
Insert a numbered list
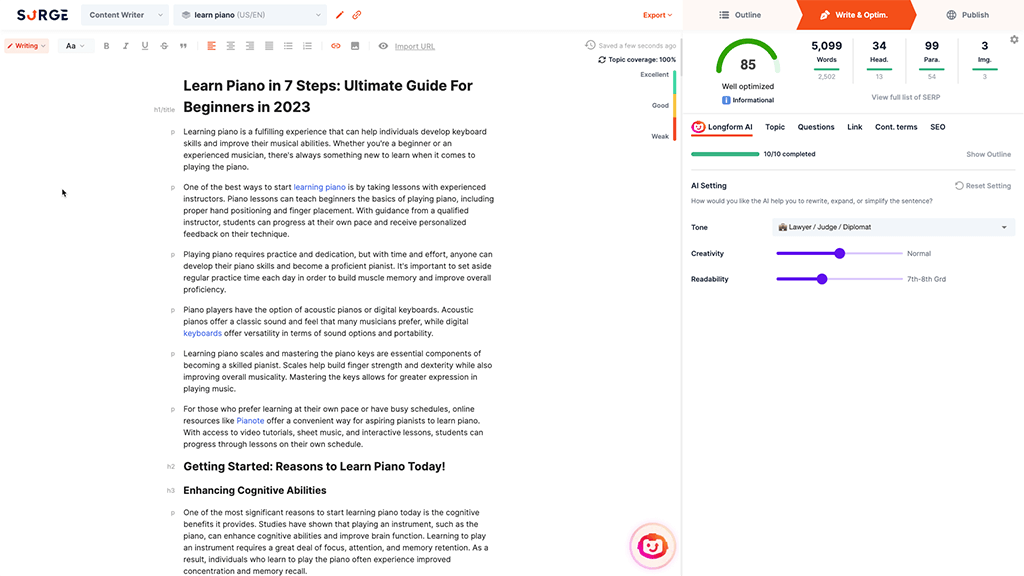[x=307, y=46]
